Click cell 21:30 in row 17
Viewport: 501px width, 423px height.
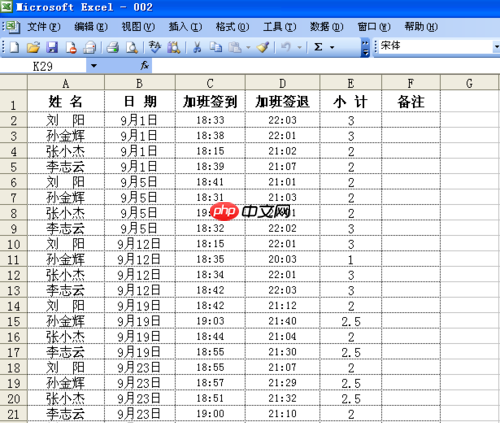282,352
